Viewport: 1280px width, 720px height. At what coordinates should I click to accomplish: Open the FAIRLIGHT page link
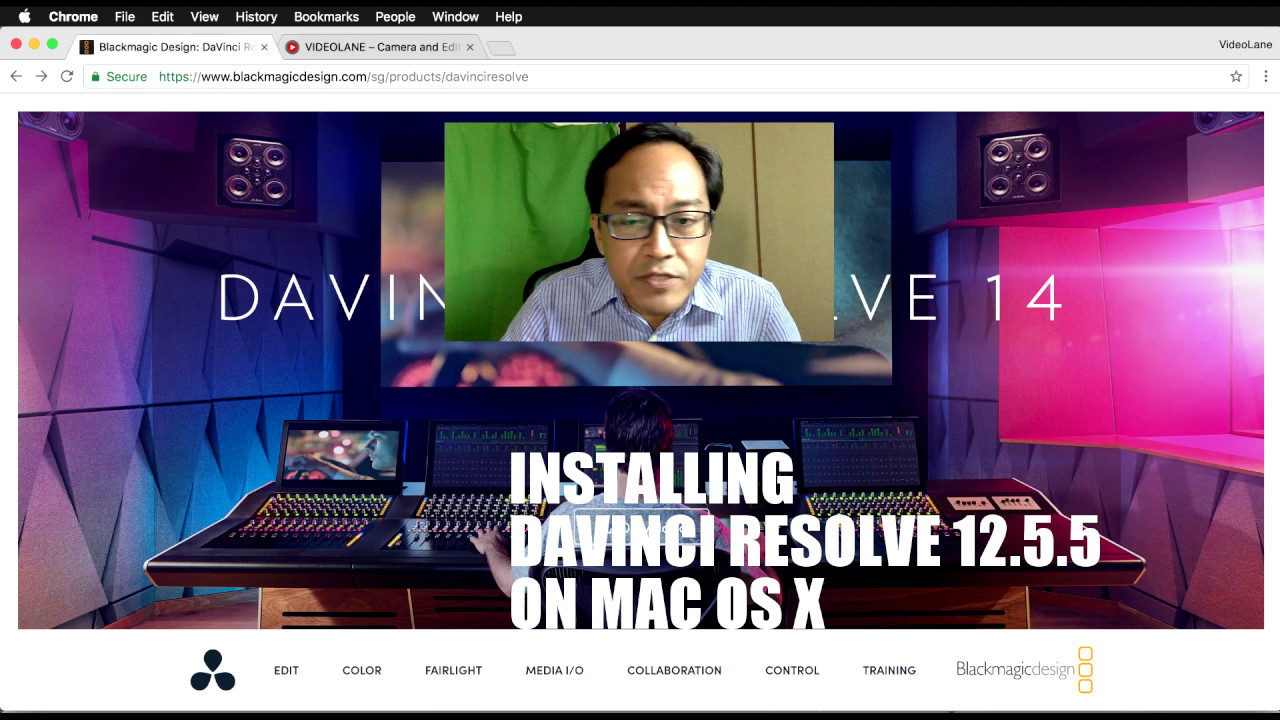point(453,671)
